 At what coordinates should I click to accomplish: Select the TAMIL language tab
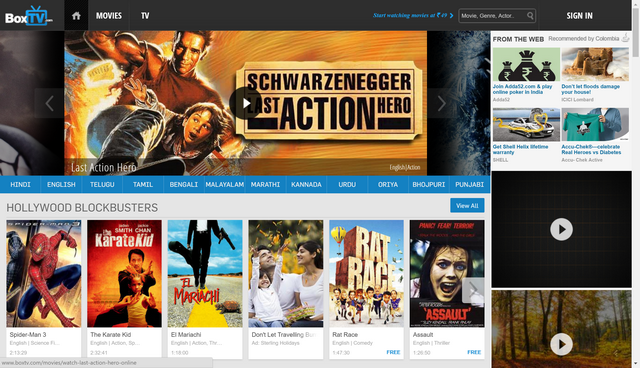tap(143, 184)
